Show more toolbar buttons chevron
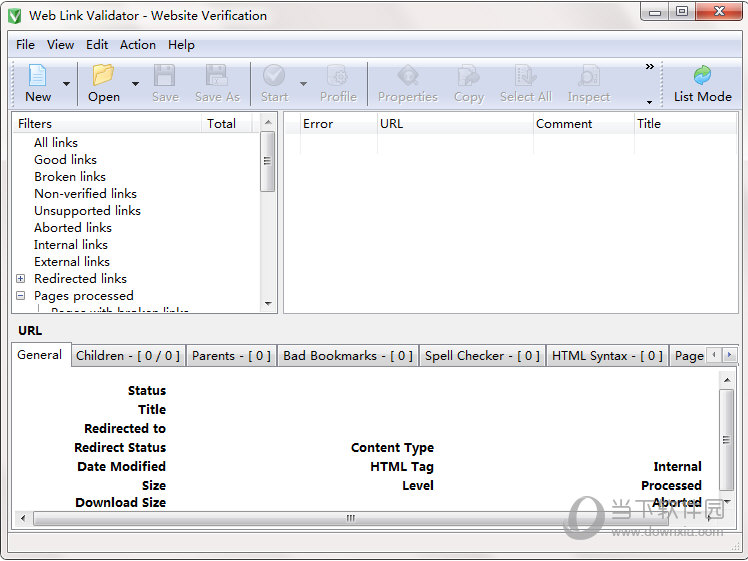Viewport: 748px width, 561px height. coord(649,66)
